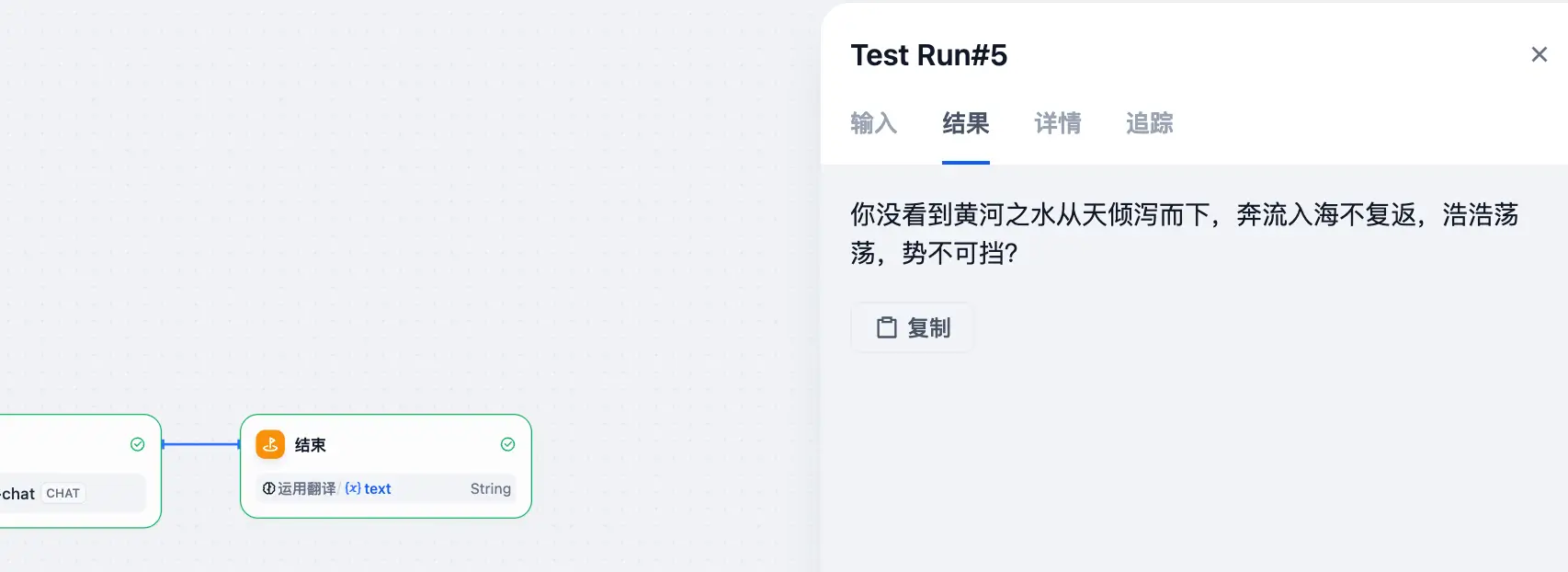The image size is (1568, 572).
Task: Click the Test Run#5 panel title
Action: [x=928, y=55]
